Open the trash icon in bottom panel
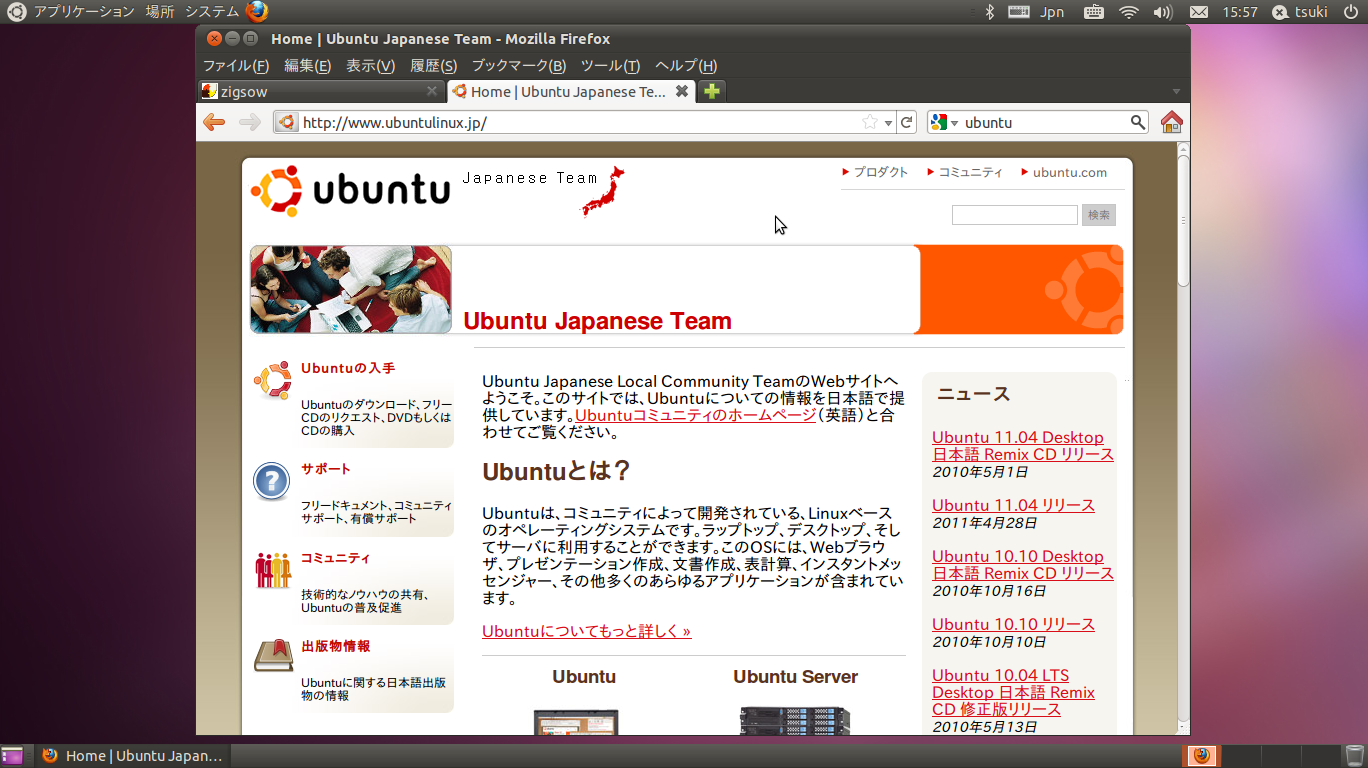The width and height of the screenshot is (1368, 768). pyautogui.click(x=1354, y=756)
